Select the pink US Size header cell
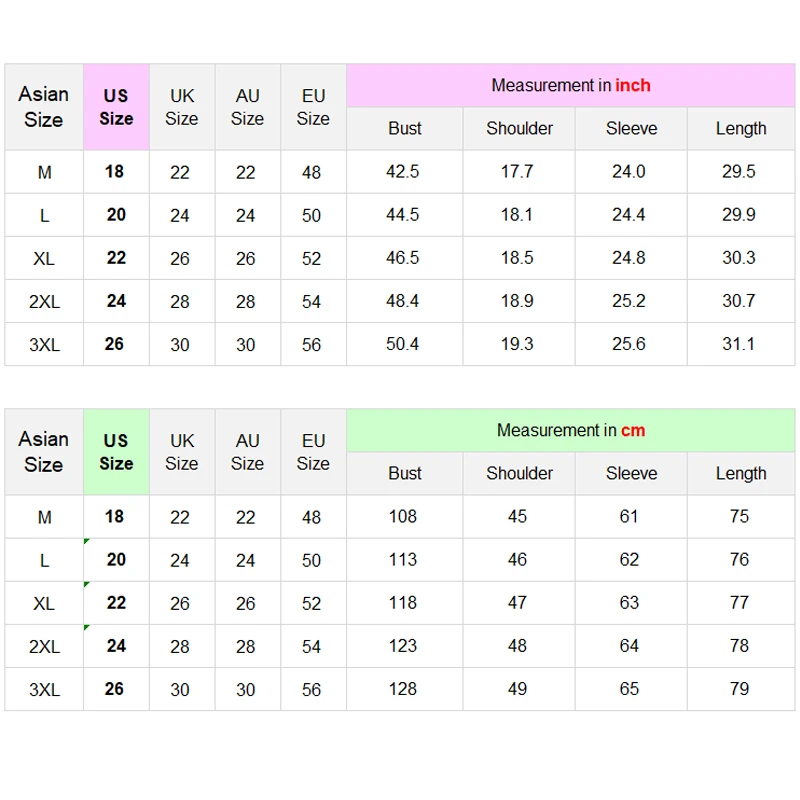 pos(116,107)
